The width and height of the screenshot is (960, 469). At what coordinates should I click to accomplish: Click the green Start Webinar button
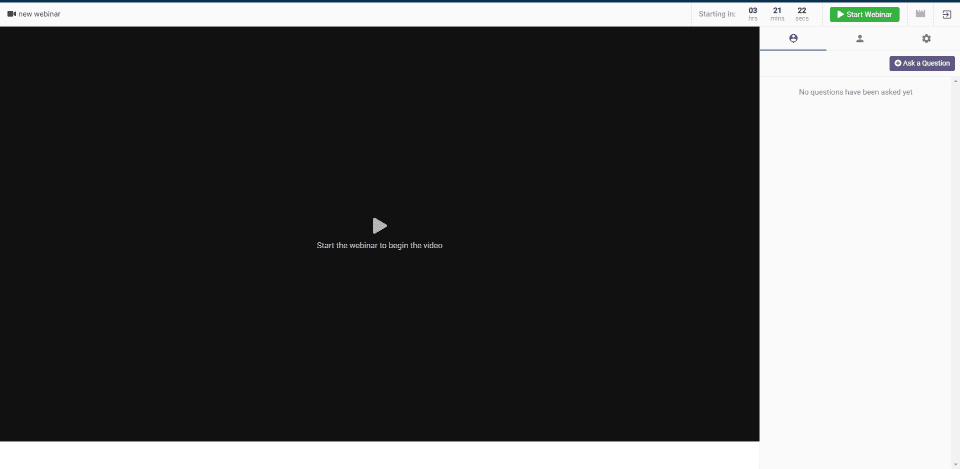[864, 14]
